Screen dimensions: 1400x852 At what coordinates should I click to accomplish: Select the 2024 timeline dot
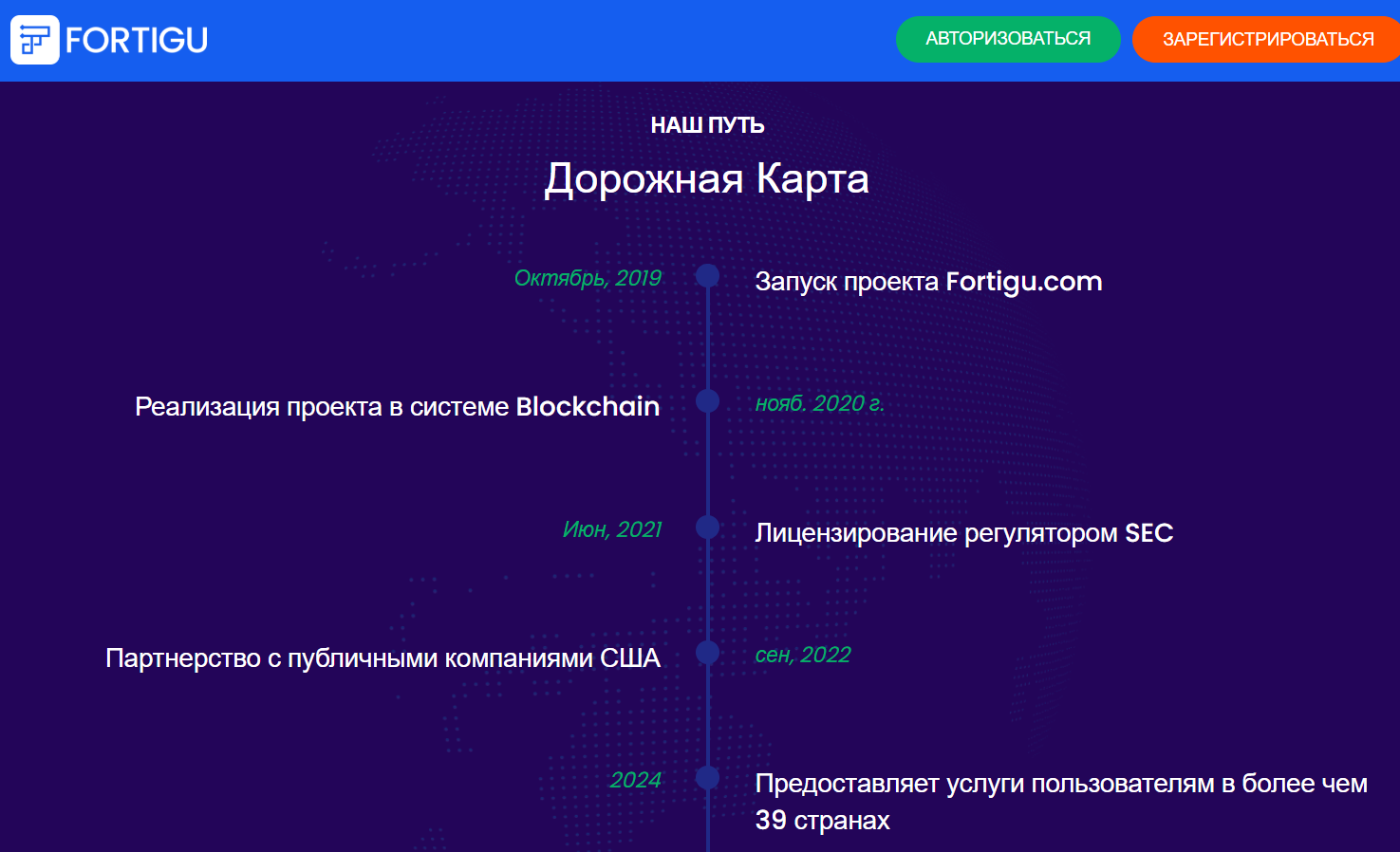[x=707, y=778]
